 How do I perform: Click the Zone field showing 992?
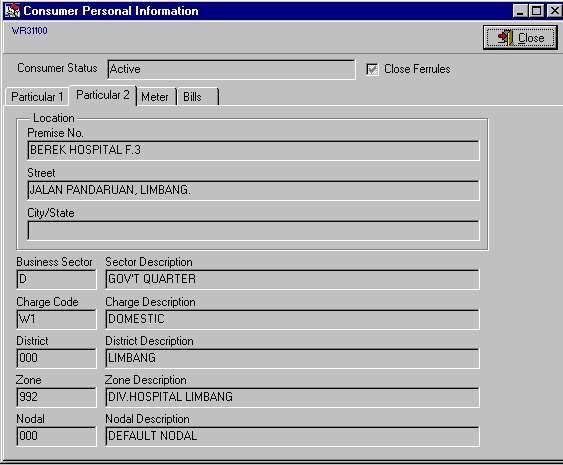pos(56,397)
